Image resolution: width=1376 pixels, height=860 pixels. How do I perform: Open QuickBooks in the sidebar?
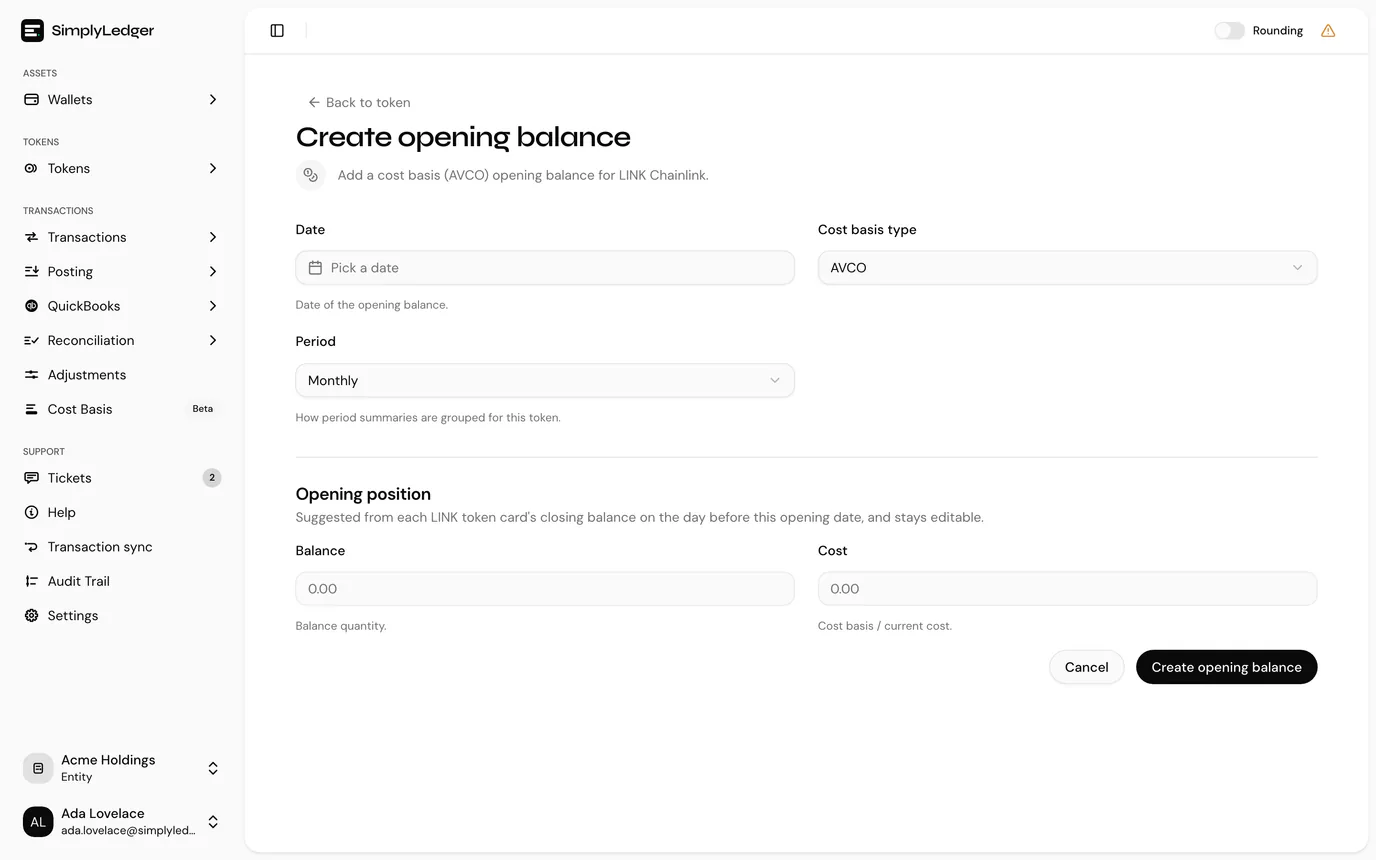[x=122, y=306]
